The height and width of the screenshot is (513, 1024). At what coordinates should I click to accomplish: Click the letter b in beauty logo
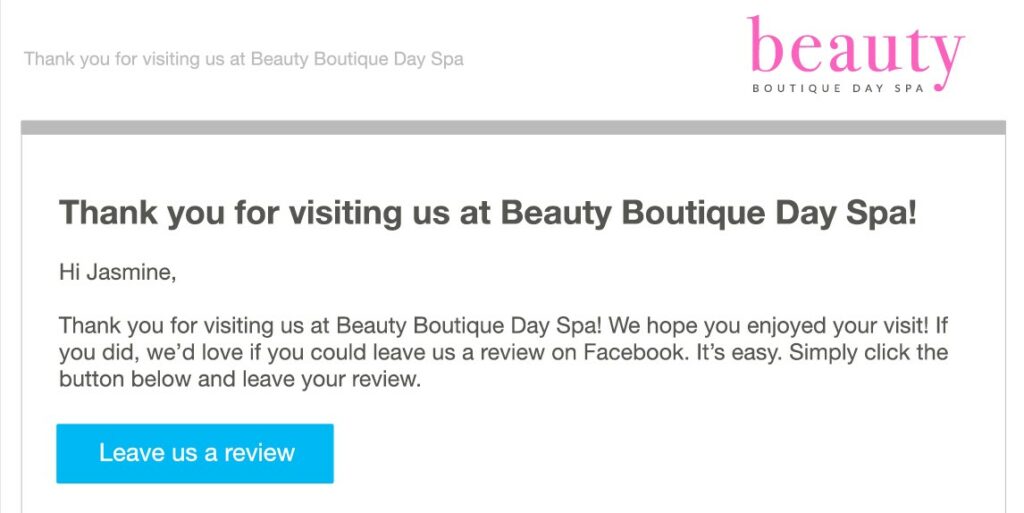765,43
